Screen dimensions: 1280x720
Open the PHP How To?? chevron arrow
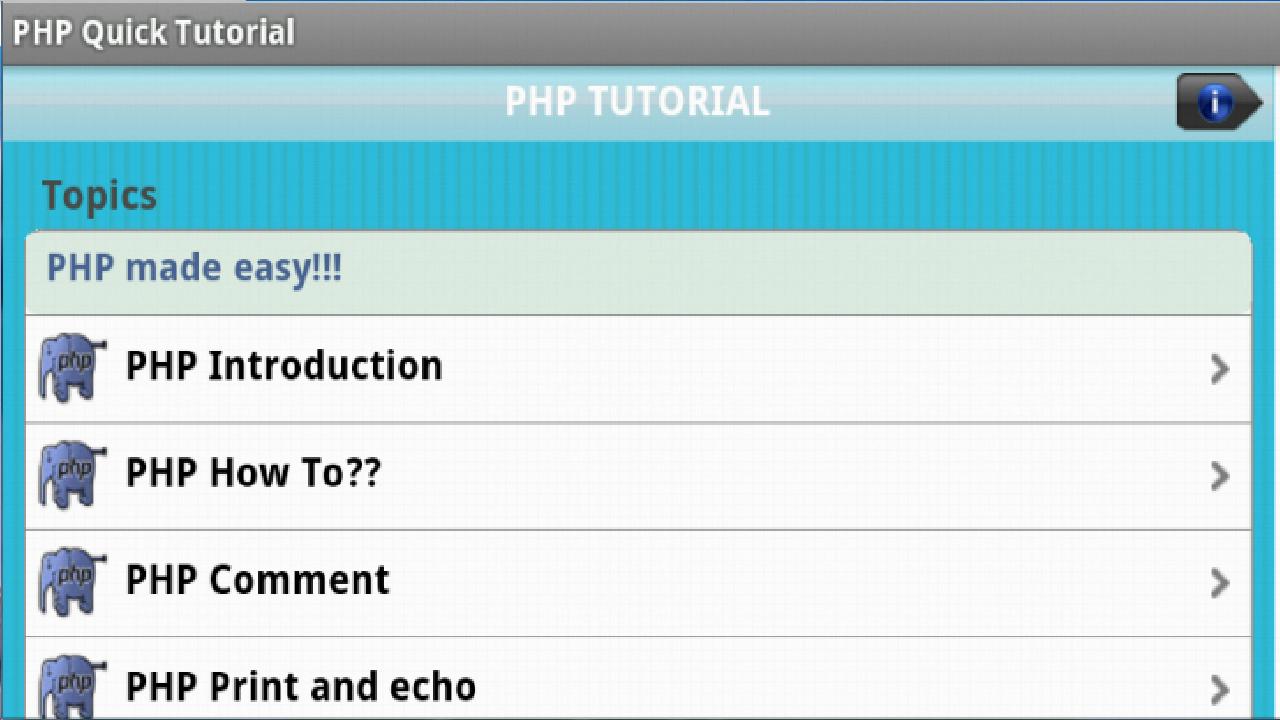[x=1219, y=476]
